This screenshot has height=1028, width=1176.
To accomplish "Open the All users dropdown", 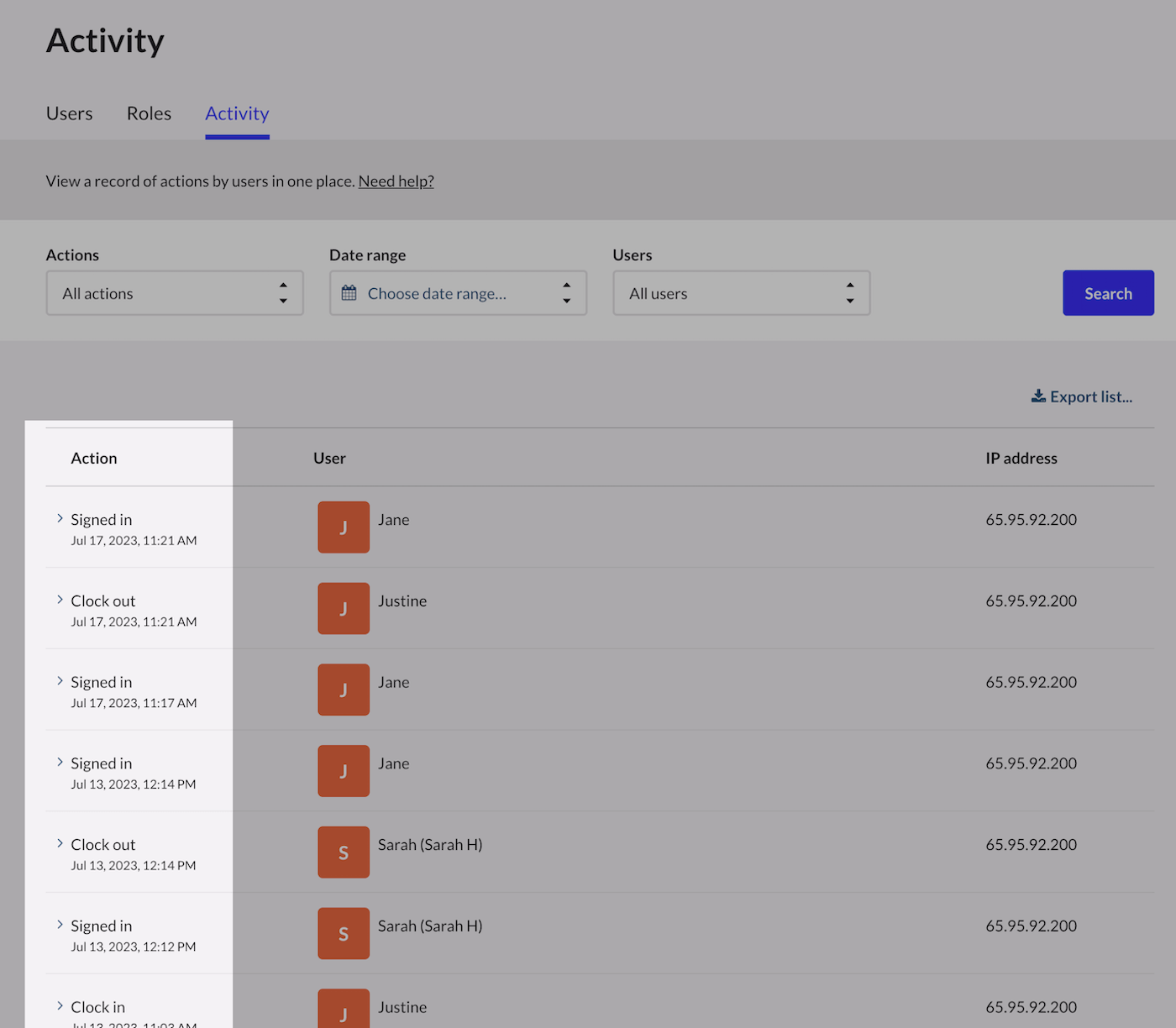I will [x=741, y=293].
